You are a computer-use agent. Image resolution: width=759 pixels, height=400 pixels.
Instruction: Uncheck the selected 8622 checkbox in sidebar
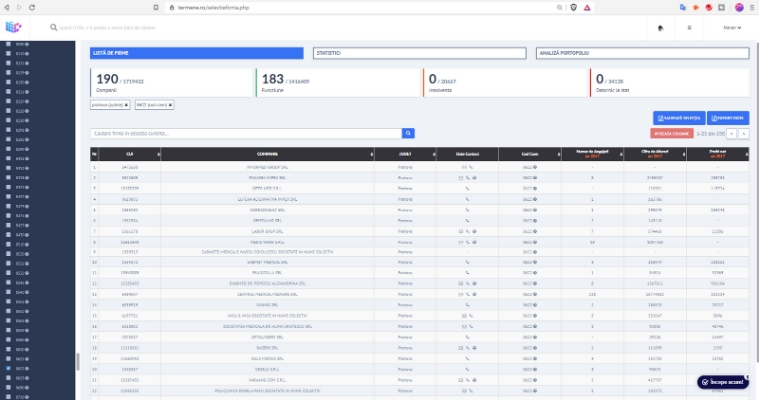pos(8,369)
